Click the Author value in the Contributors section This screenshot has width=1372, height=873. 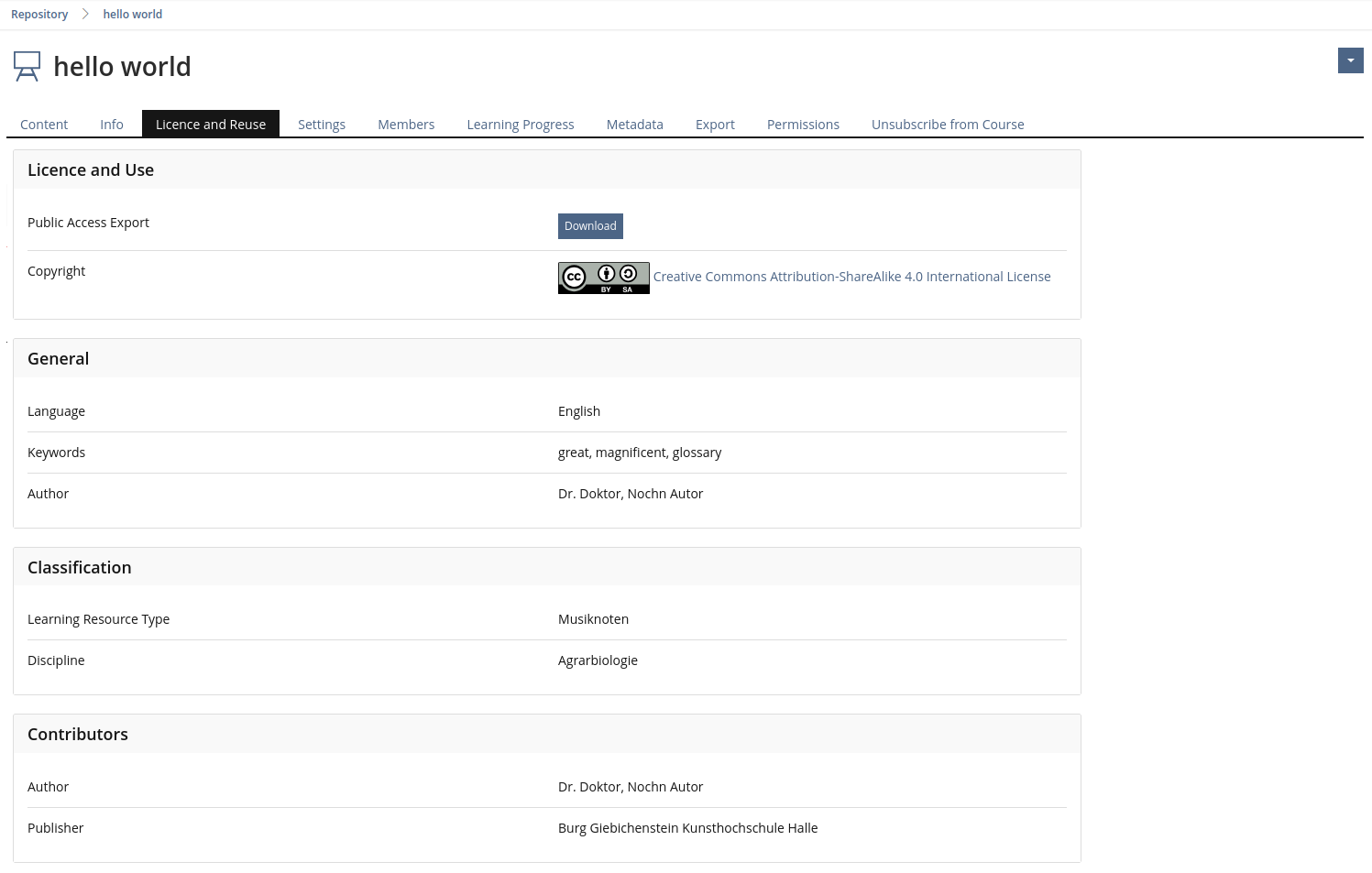click(x=631, y=787)
